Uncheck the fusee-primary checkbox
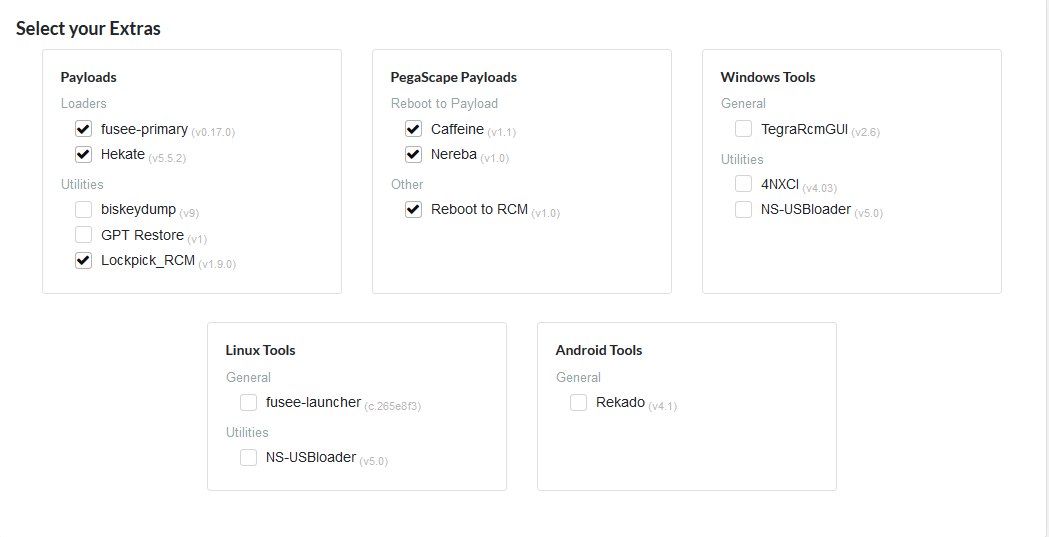Screen dimensions: 1049x537 tap(83, 128)
